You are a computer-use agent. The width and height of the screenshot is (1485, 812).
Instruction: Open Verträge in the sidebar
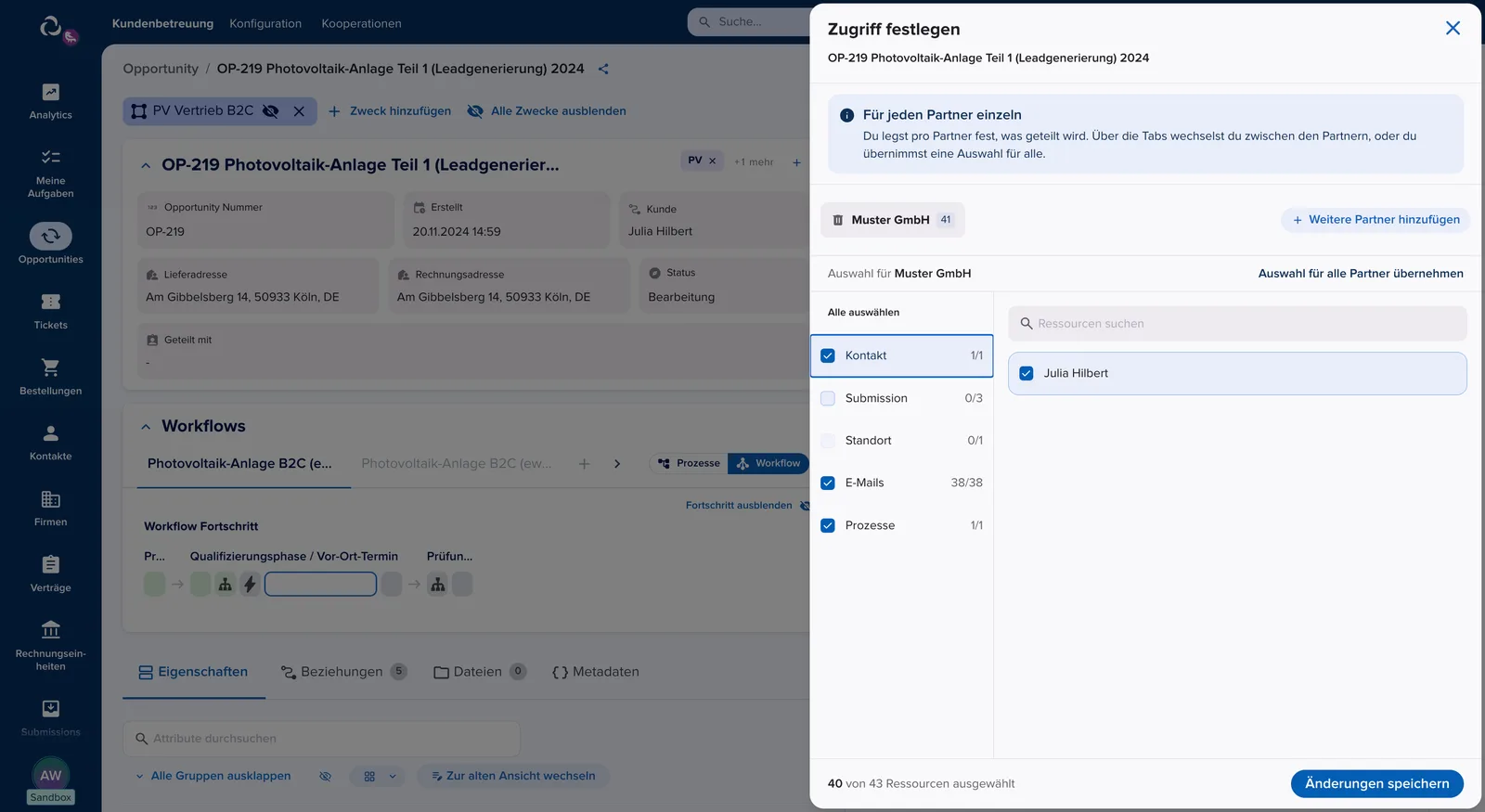click(x=50, y=574)
